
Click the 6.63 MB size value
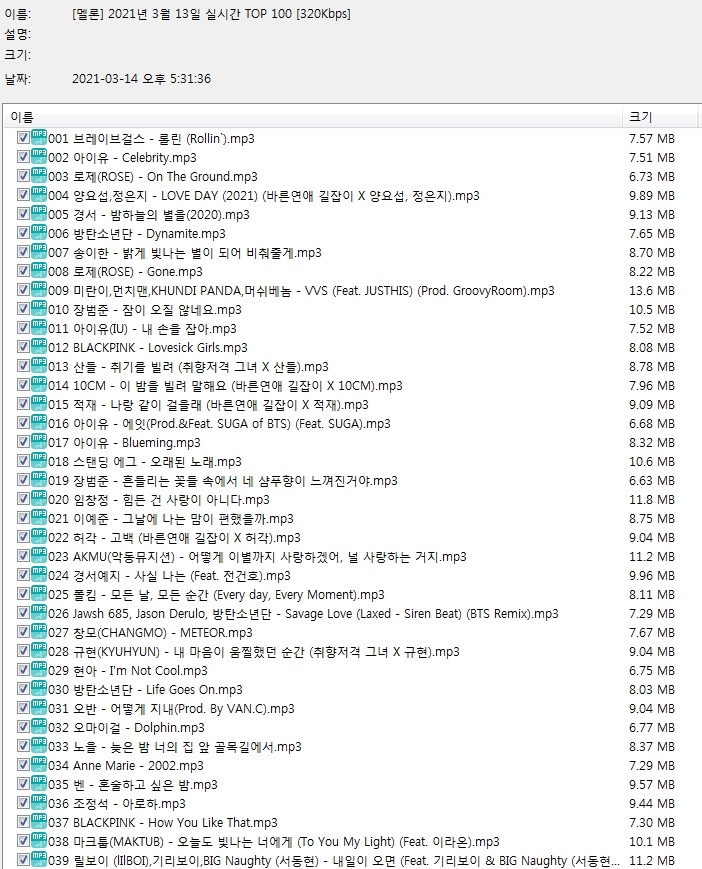coord(652,480)
